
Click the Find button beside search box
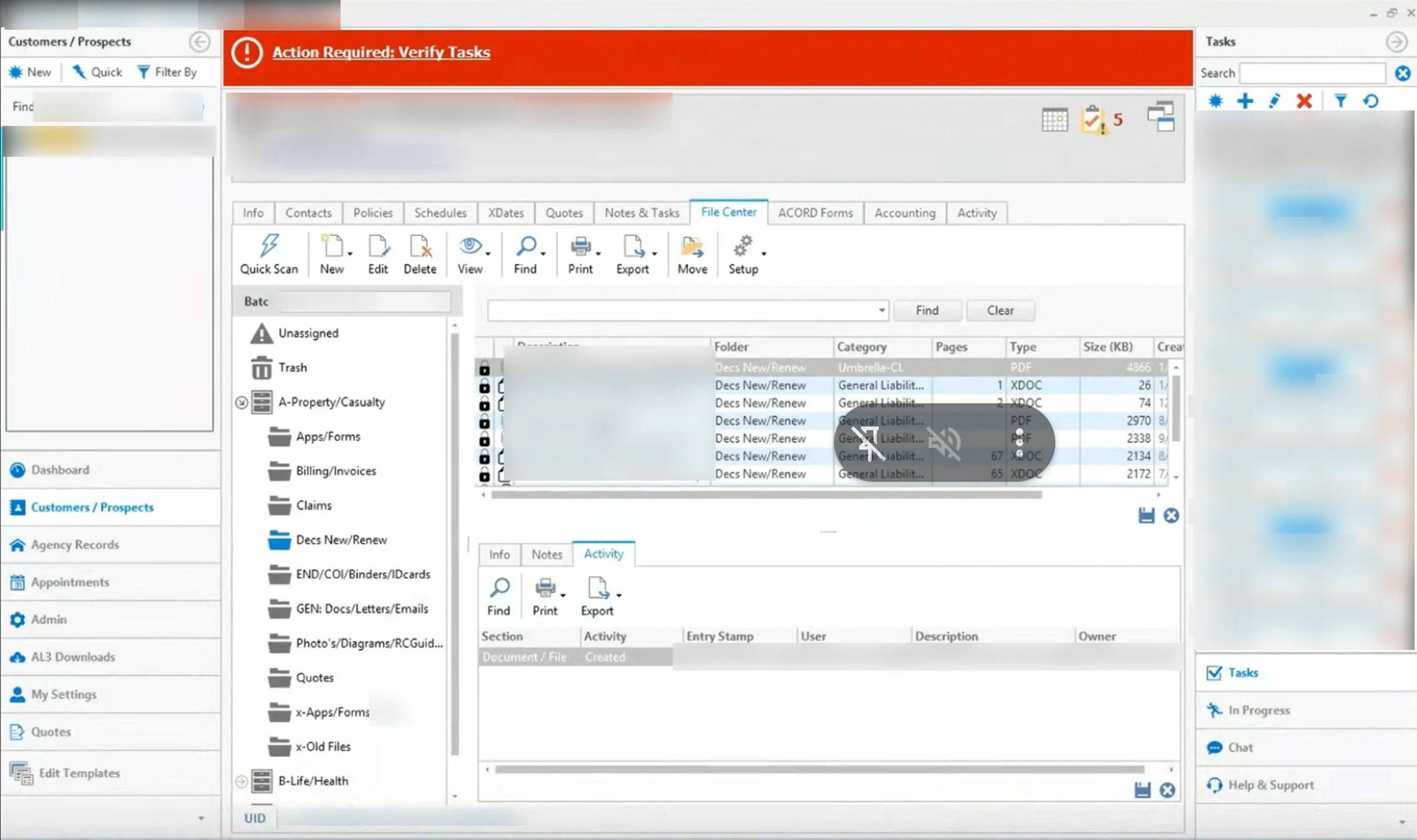(927, 310)
